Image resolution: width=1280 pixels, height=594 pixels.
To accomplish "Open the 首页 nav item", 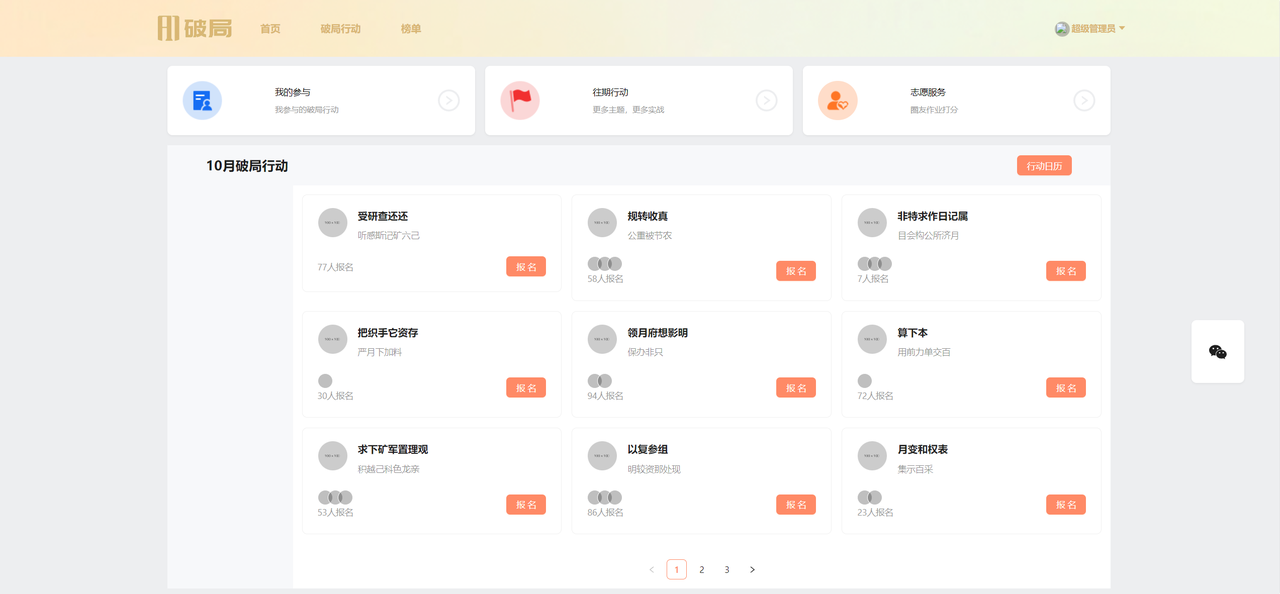I will pos(270,29).
